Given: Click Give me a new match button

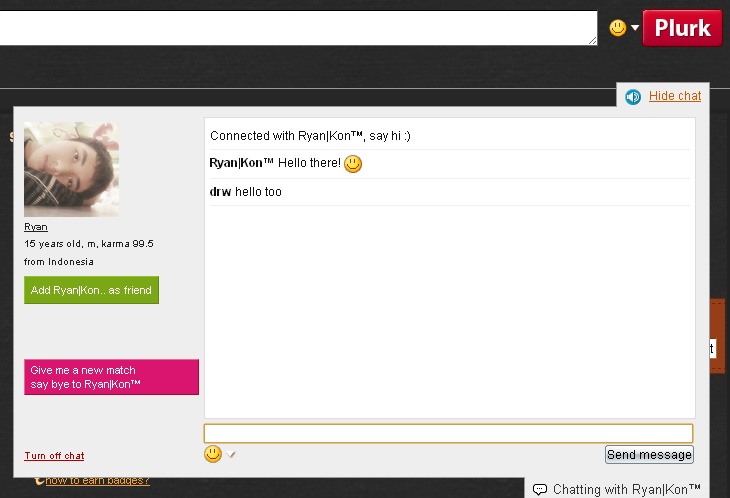Looking at the screenshot, I should click(x=111, y=377).
